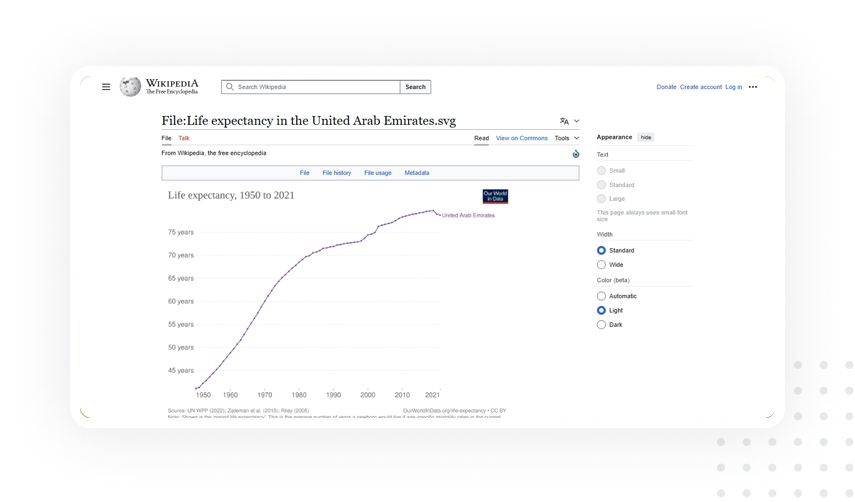Click the Commons file indicator icon
This screenshot has height=502, width=855.
(575, 154)
